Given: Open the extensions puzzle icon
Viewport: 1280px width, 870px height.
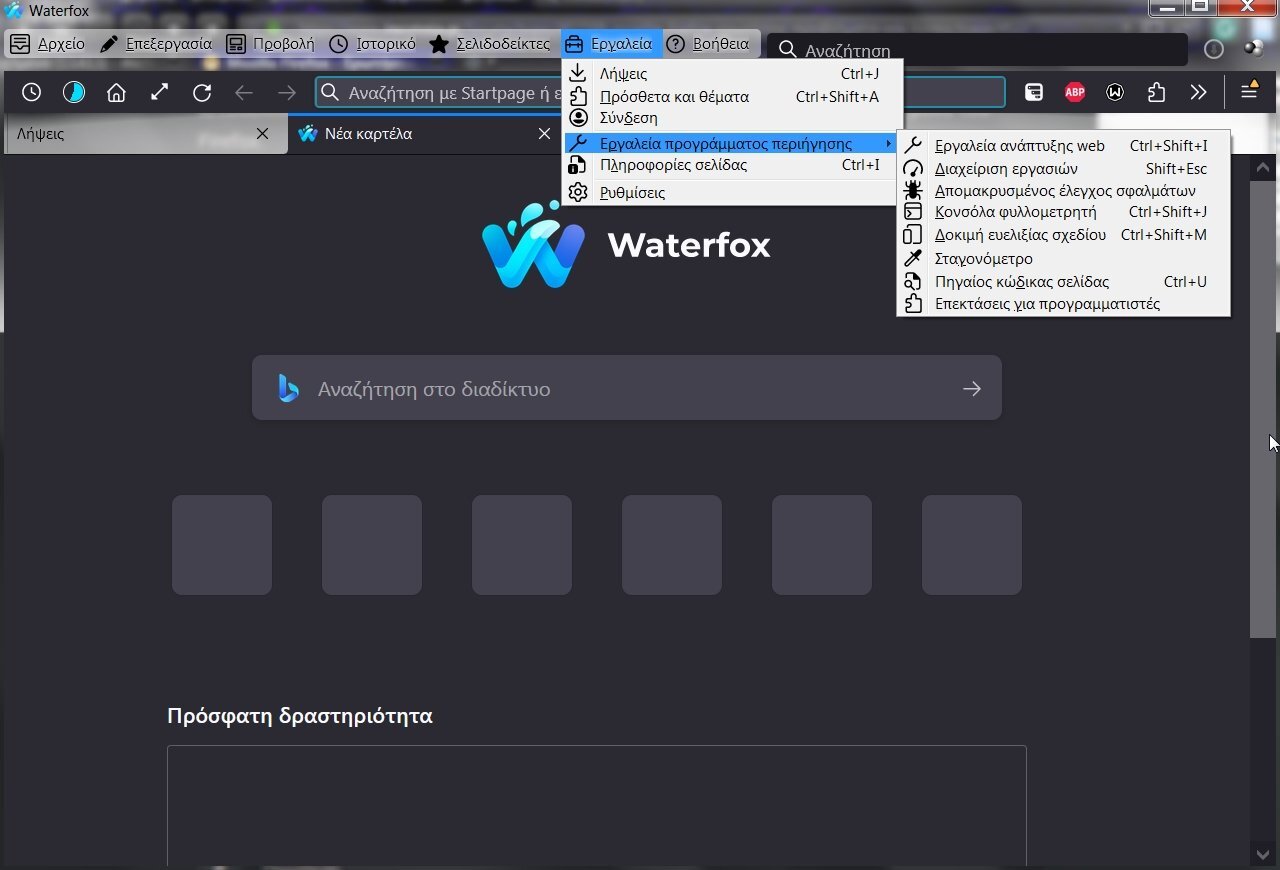Looking at the screenshot, I should tap(1157, 93).
